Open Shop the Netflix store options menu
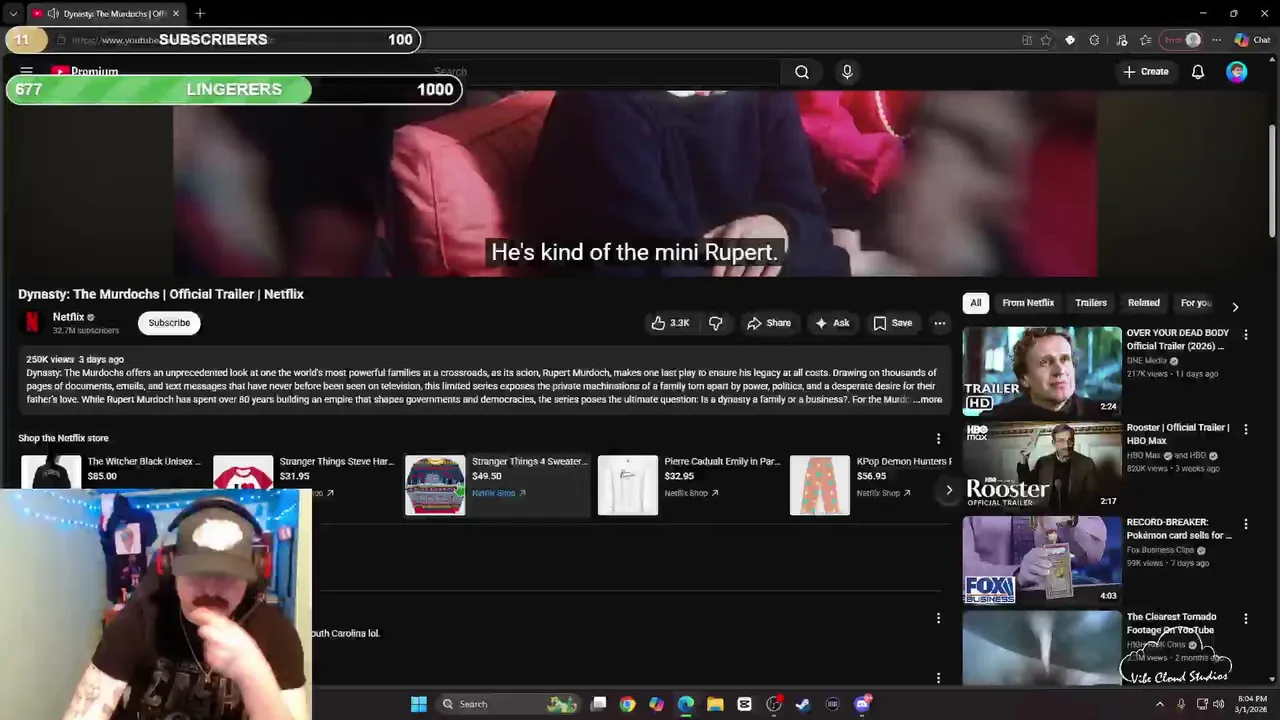This screenshot has height=720, width=1280. [938, 439]
